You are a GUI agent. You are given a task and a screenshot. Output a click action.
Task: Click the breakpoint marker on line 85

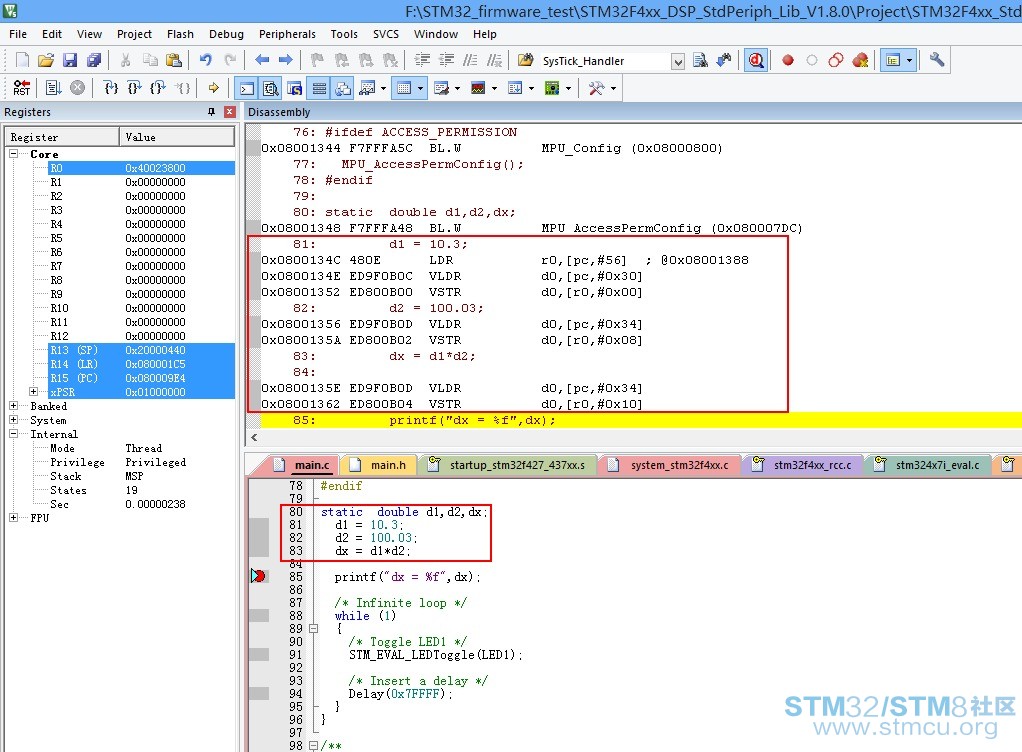coord(258,576)
